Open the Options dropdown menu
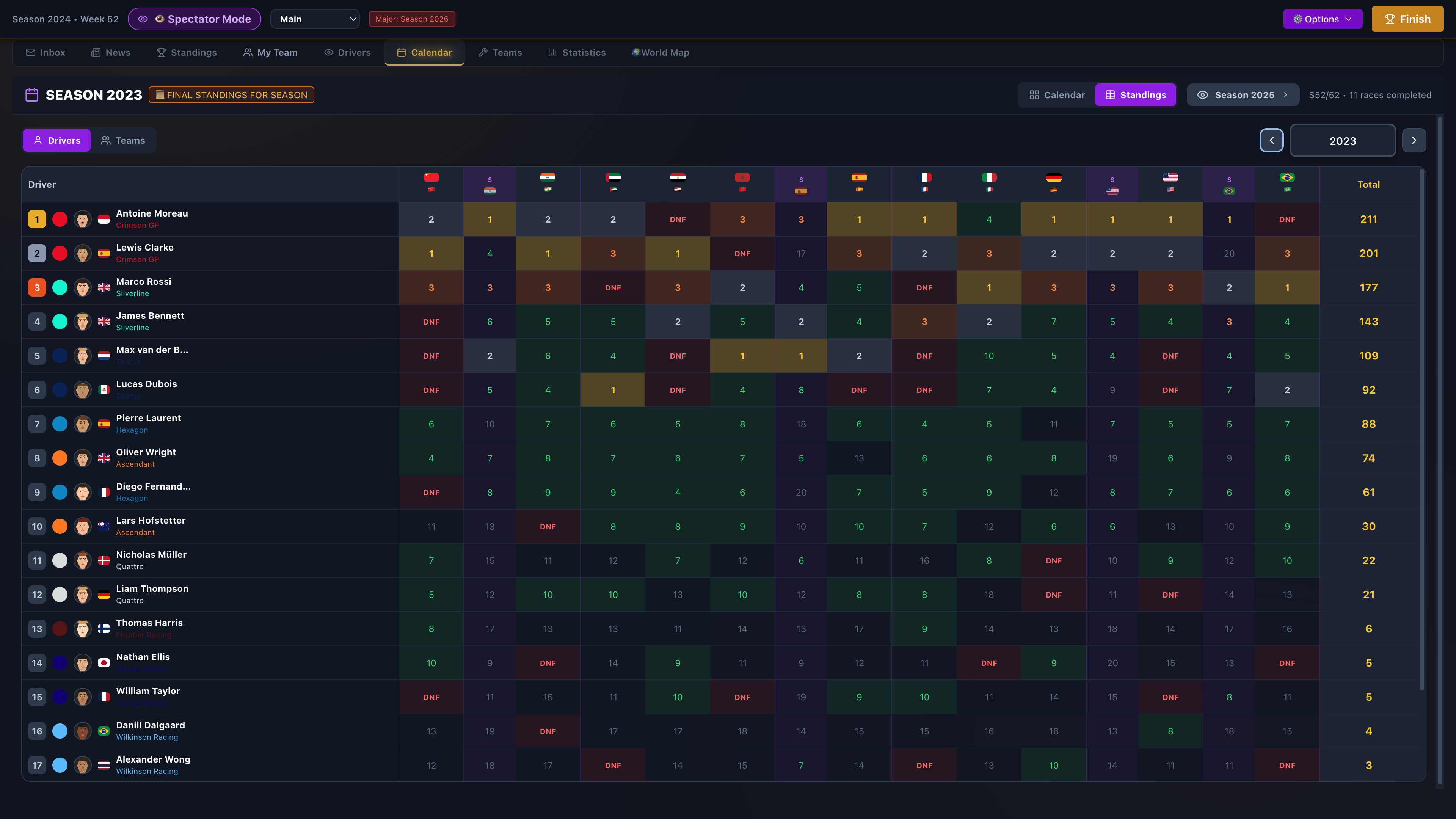 [1323, 19]
